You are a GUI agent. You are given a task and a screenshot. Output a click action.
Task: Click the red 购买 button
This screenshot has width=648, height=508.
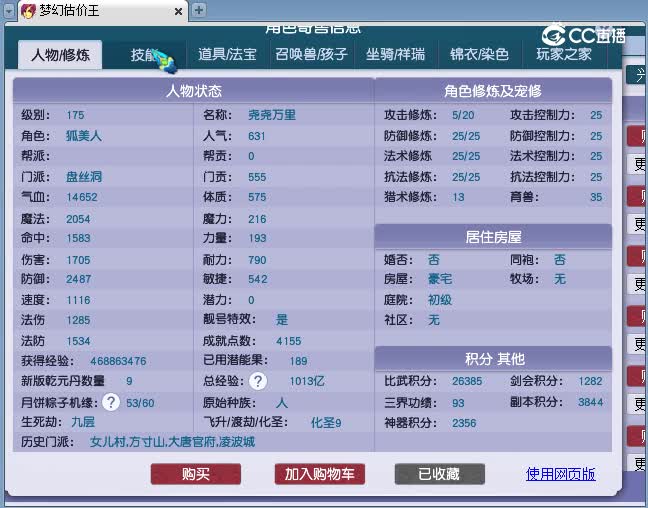click(x=196, y=474)
